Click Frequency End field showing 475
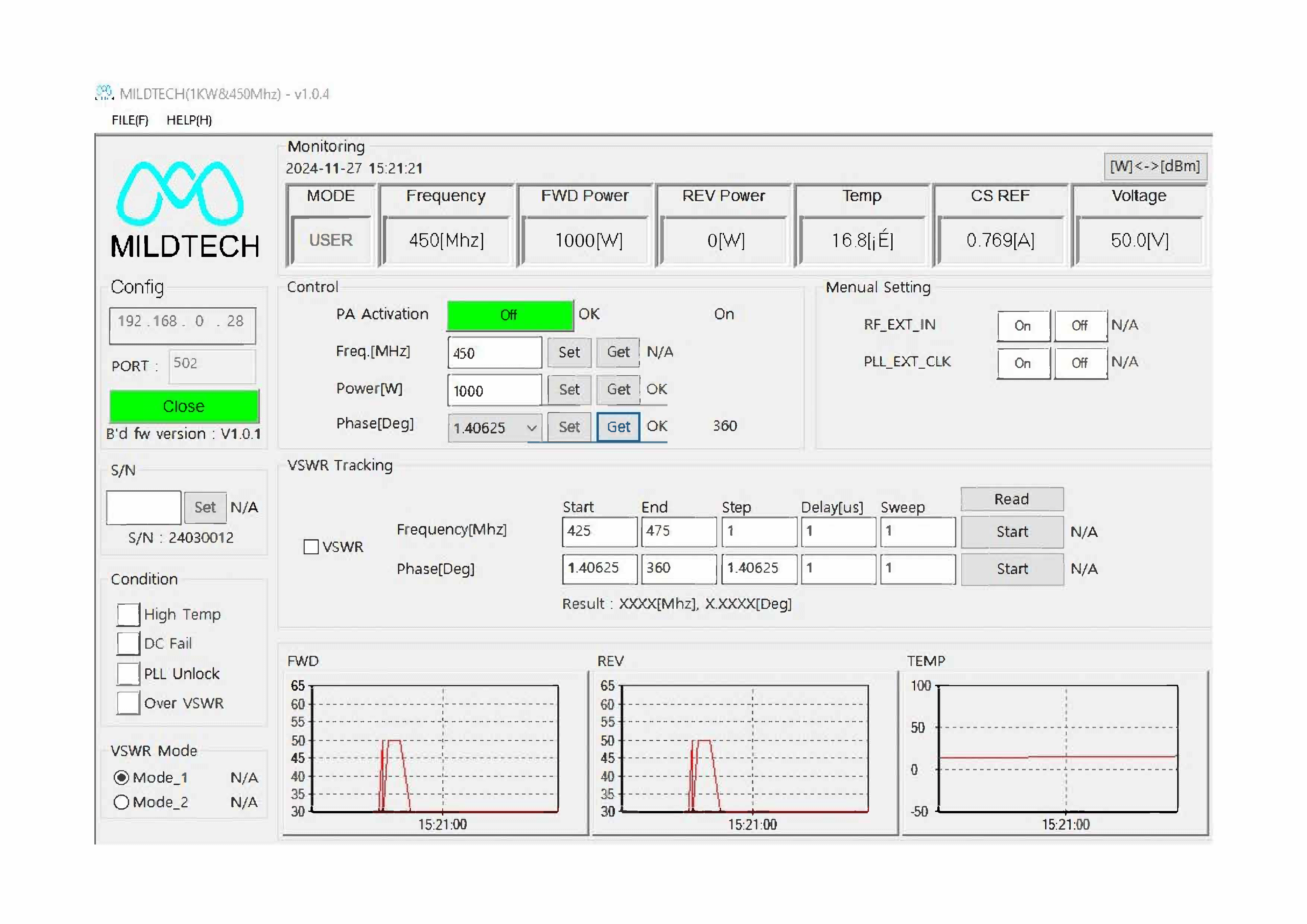Viewport: 1307px width, 924px height. coord(679,532)
